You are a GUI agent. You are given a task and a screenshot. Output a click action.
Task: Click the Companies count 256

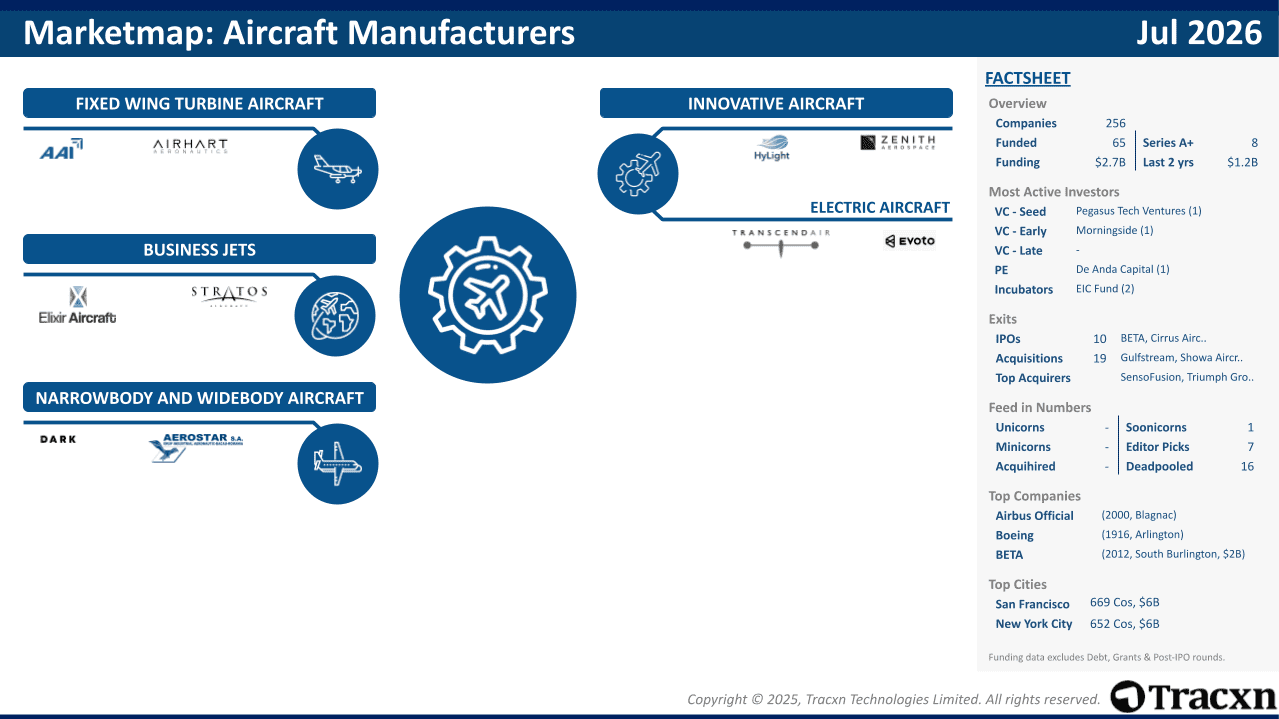tap(1115, 124)
